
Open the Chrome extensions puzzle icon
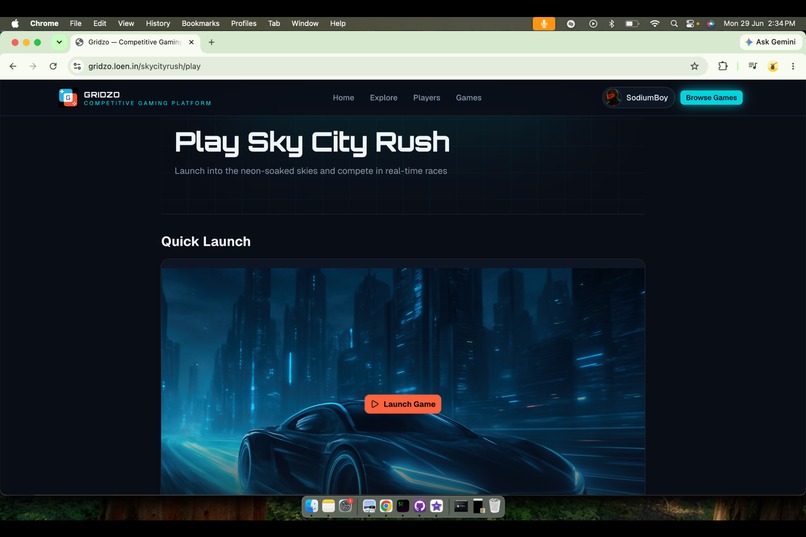click(x=723, y=66)
